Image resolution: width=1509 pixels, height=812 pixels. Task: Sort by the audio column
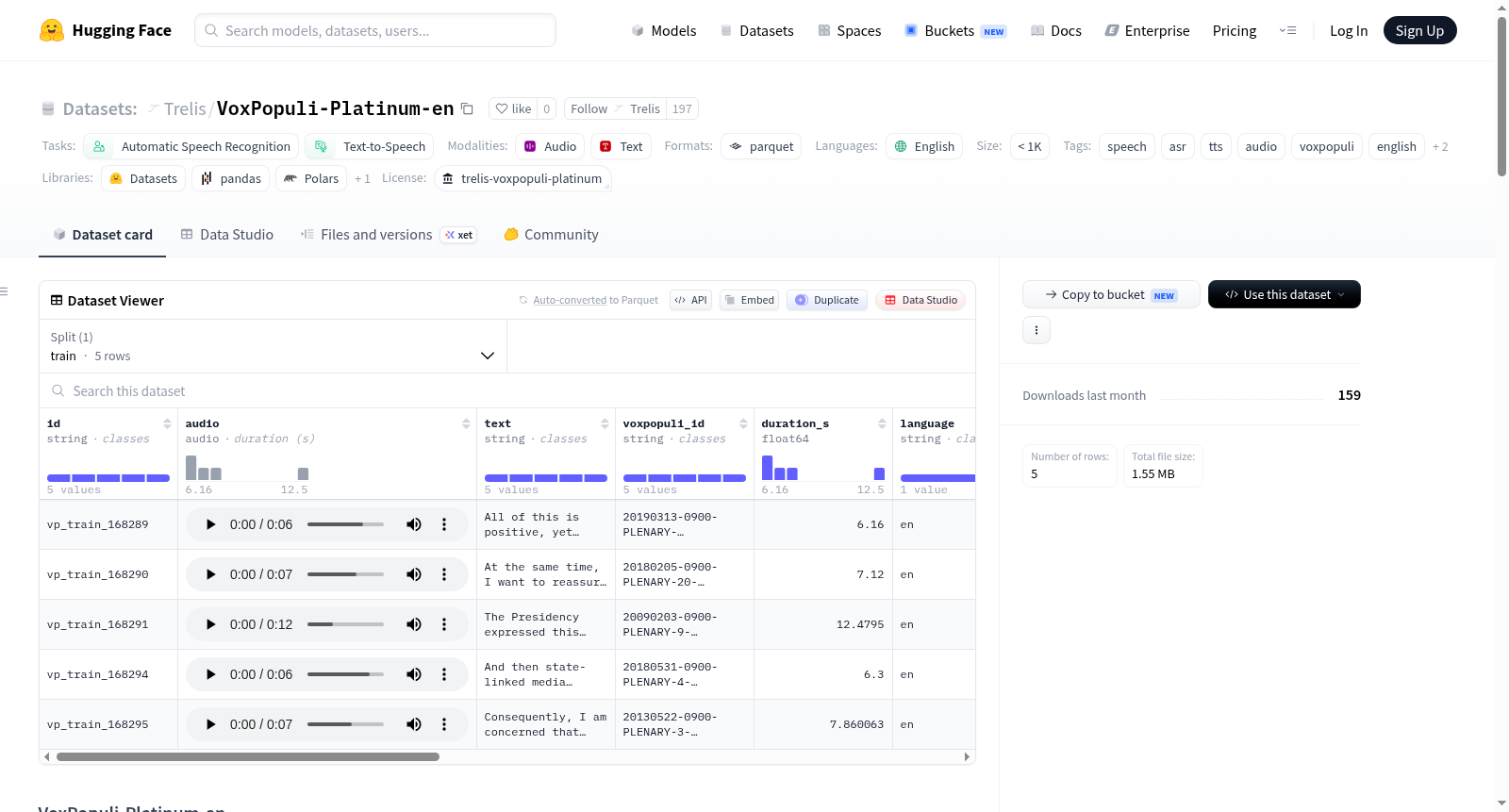[x=466, y=423]
